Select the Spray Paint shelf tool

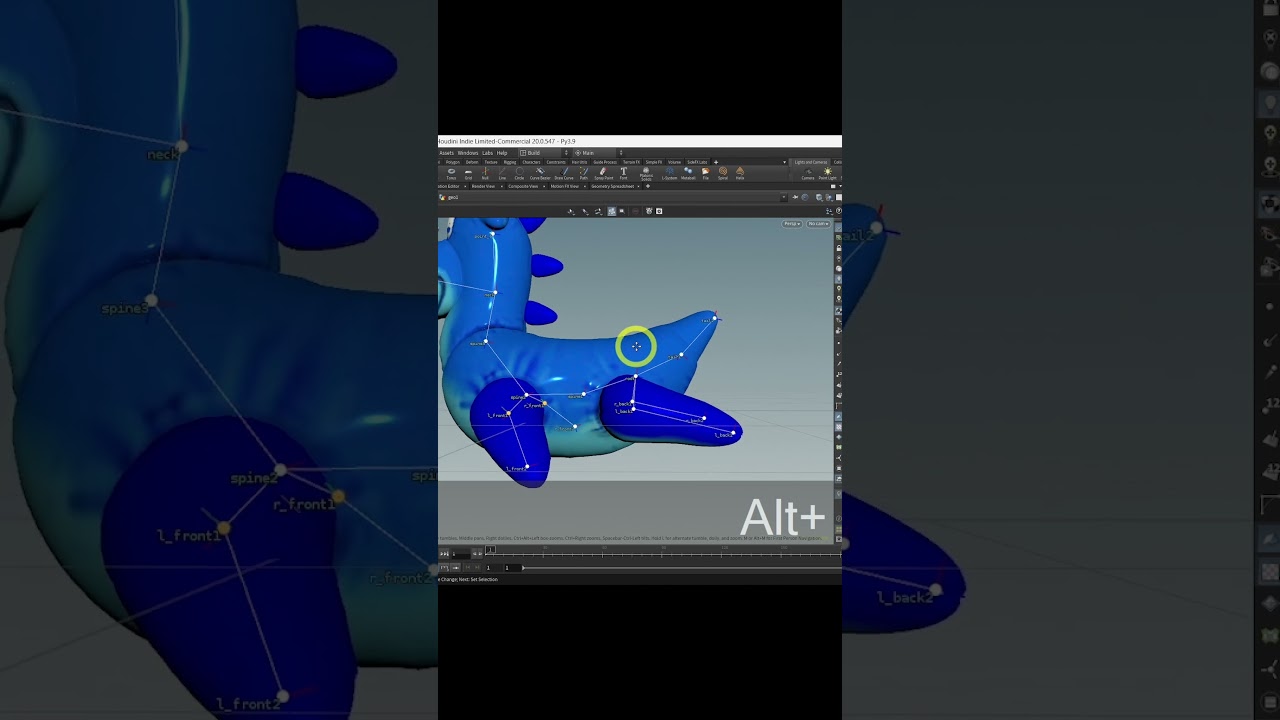pos(604,174)
